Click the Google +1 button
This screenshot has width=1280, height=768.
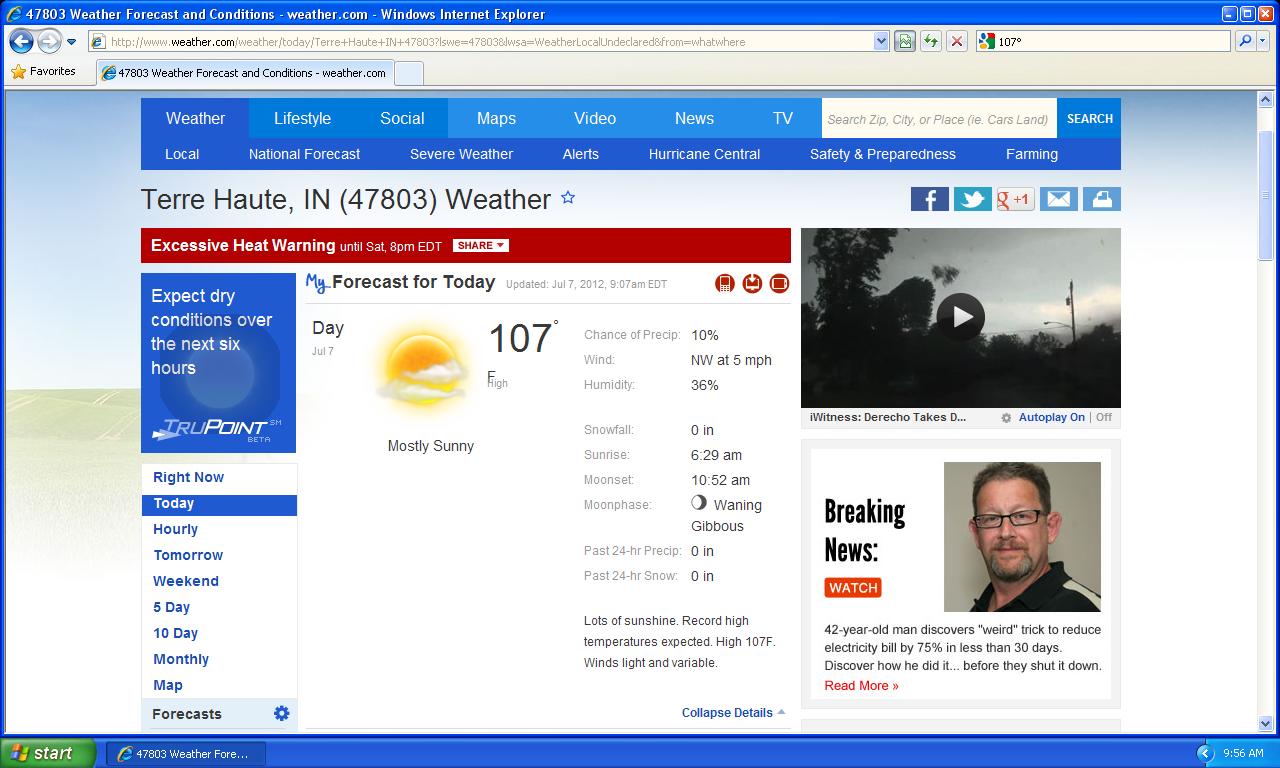pyautogui.click(x=1015, y=199)
